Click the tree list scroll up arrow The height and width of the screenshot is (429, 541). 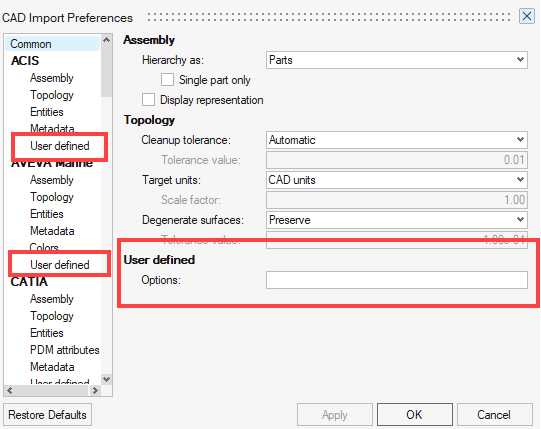coord(107,40)
